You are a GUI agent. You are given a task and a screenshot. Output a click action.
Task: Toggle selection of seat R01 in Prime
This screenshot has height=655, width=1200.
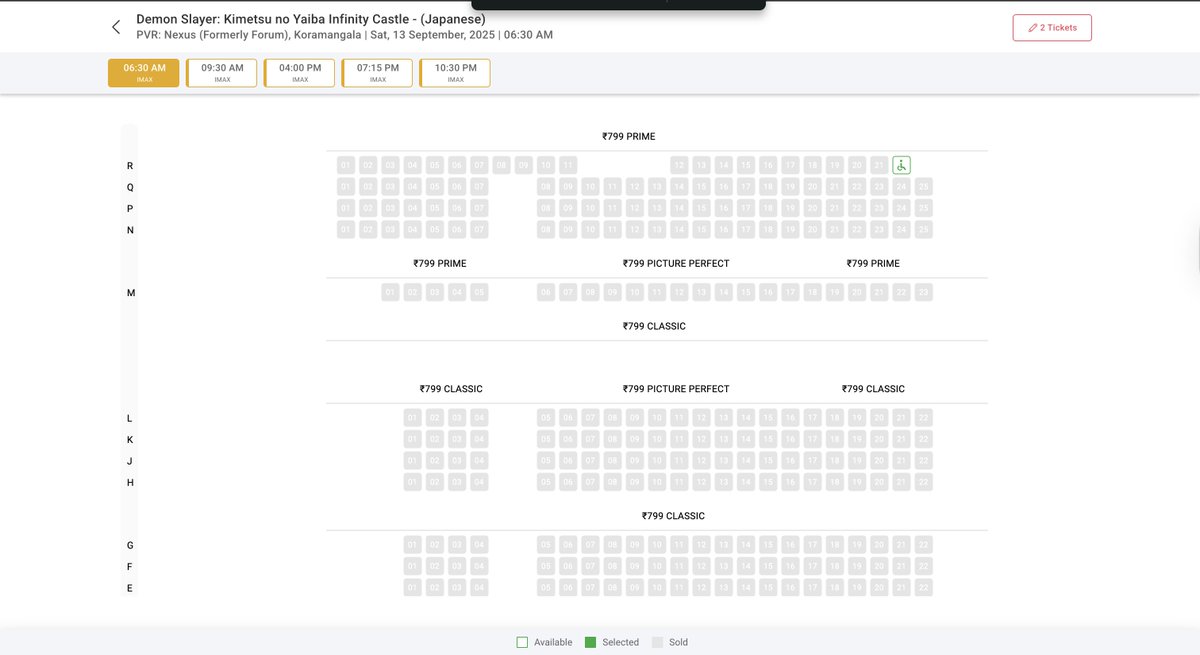(345, 164)
